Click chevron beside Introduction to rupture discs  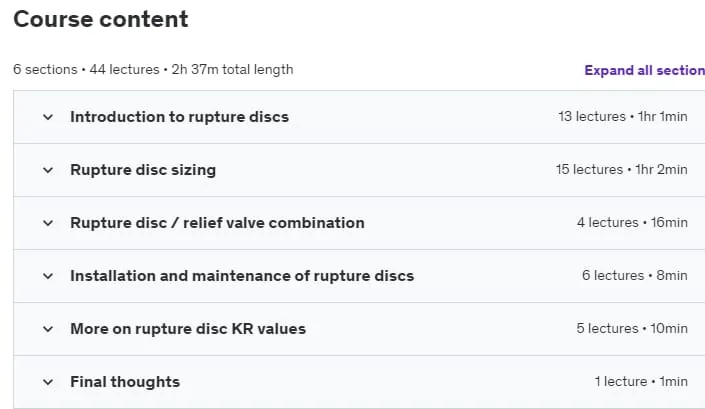(48, 117)
